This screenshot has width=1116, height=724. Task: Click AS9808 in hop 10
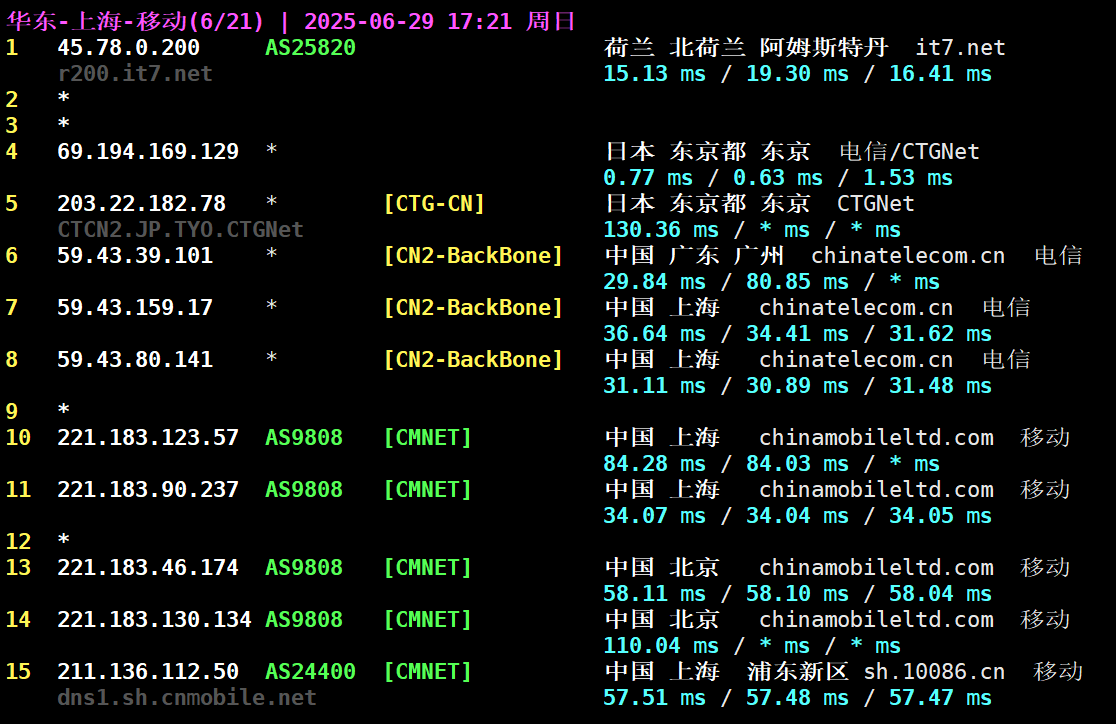point(304,437)
